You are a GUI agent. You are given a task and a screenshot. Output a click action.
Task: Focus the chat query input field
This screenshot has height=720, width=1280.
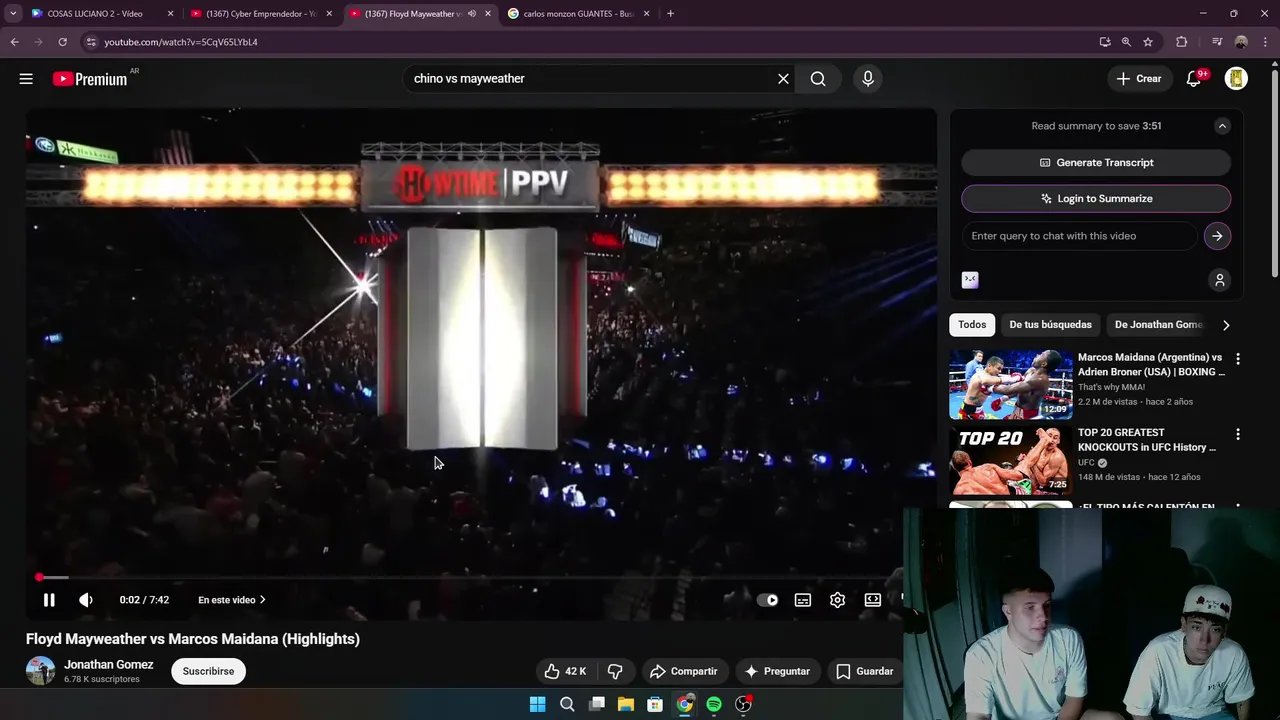pos(1079,236)
